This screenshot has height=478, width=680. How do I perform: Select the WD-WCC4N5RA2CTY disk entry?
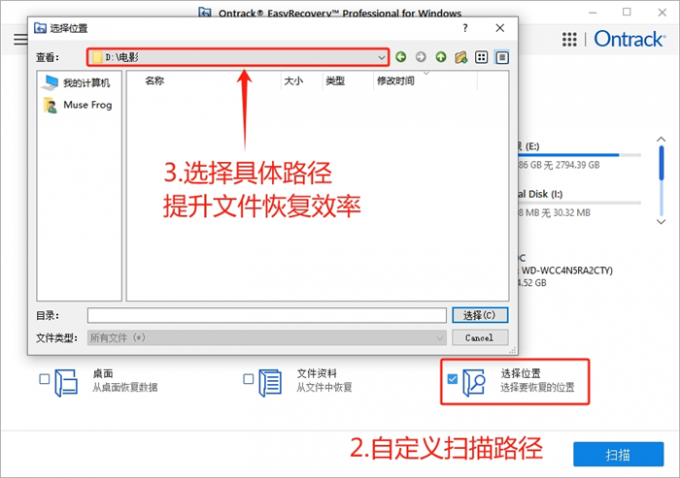pyautogui.click(x=566, y=270)
